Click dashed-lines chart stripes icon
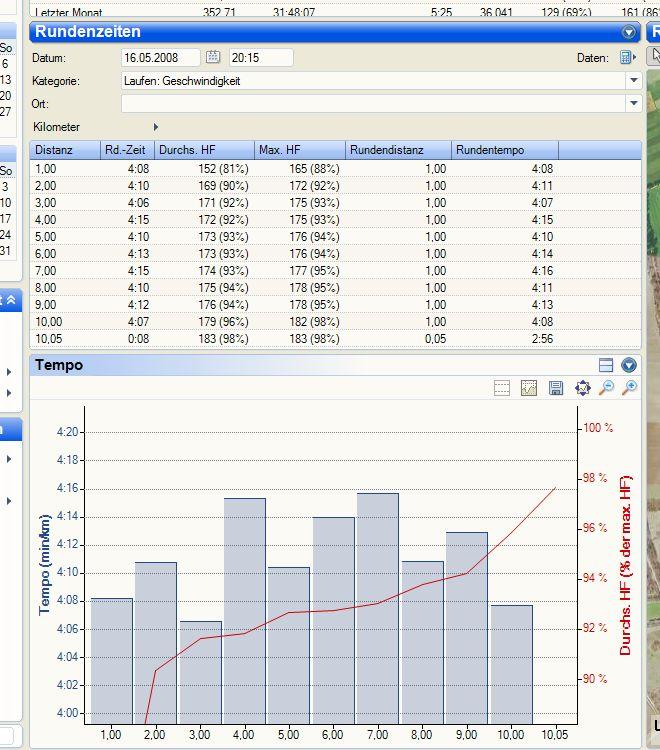This screenshot has width=660, height=750. pyautogui.click(x=501, y=388)
